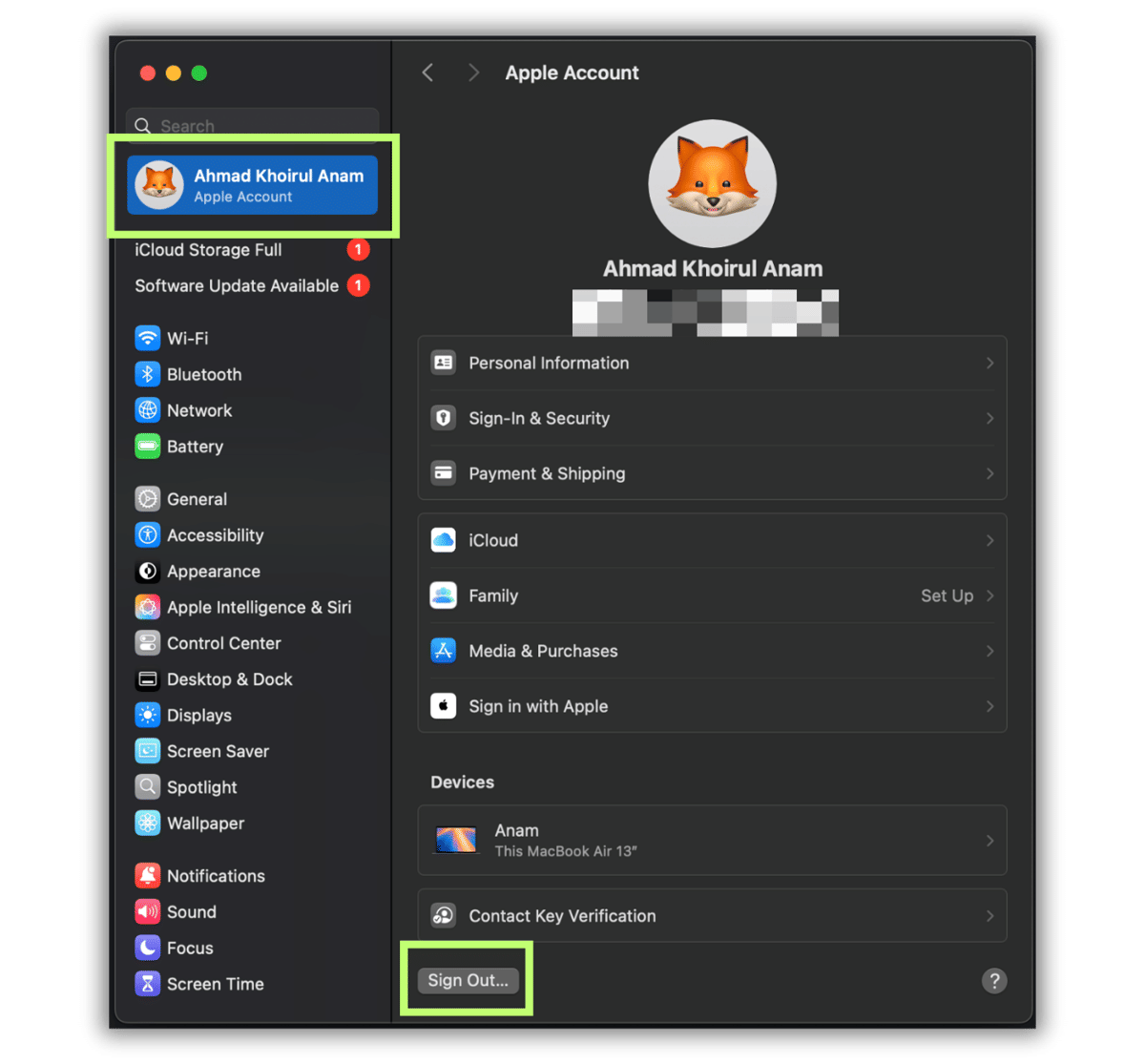The height and width of the screenshot is (1064, 1145).
Task: Open Wi-Fi settings icon
Action: click(x=147, y=338)
